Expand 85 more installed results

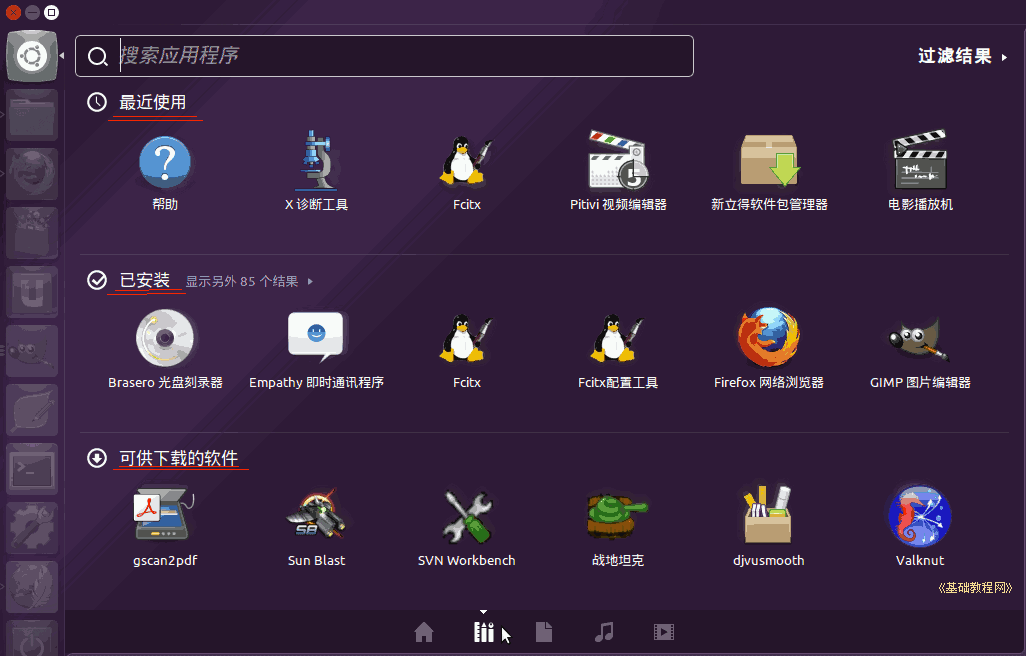(248, 282)
